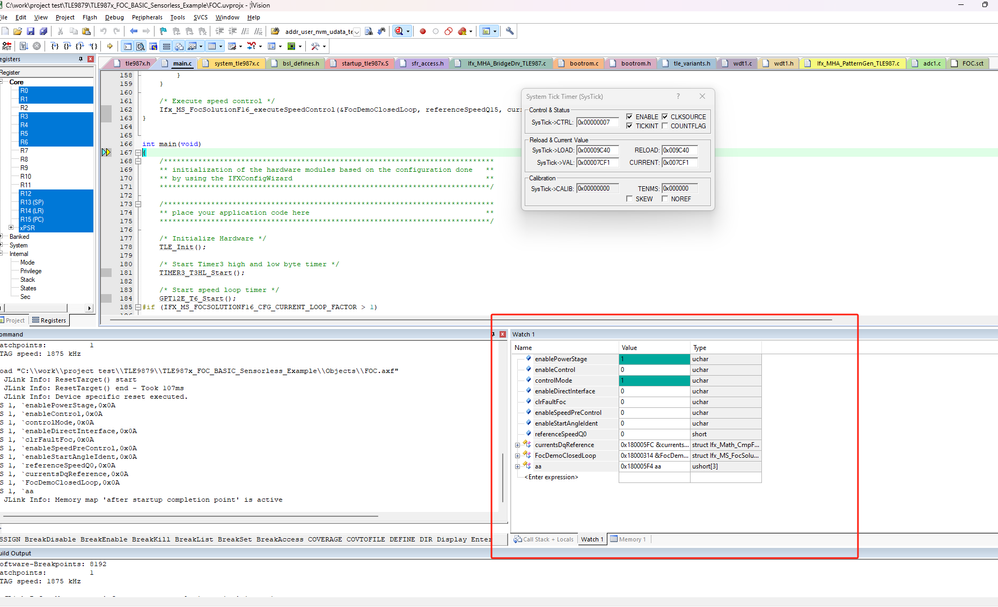
Task: Open the addr_user_nvm_udata target dropdown
Action: 356,31
